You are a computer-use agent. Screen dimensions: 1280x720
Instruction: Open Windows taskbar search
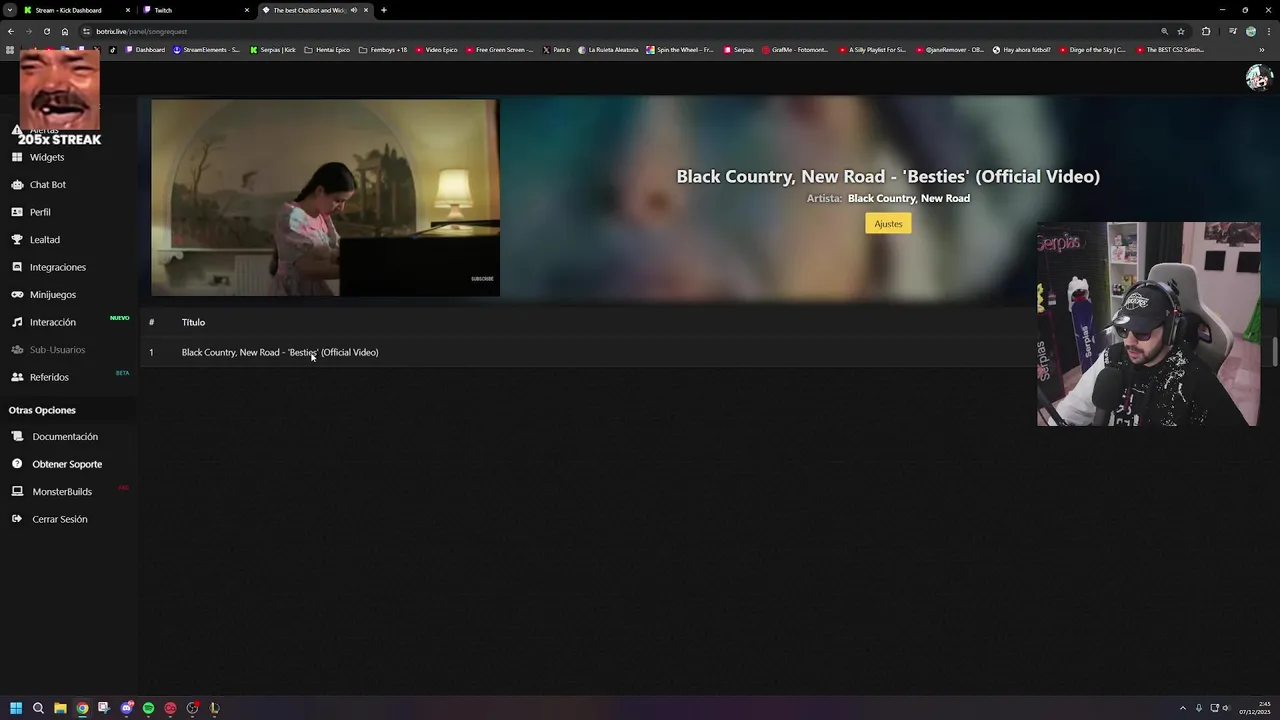[38, 708]
